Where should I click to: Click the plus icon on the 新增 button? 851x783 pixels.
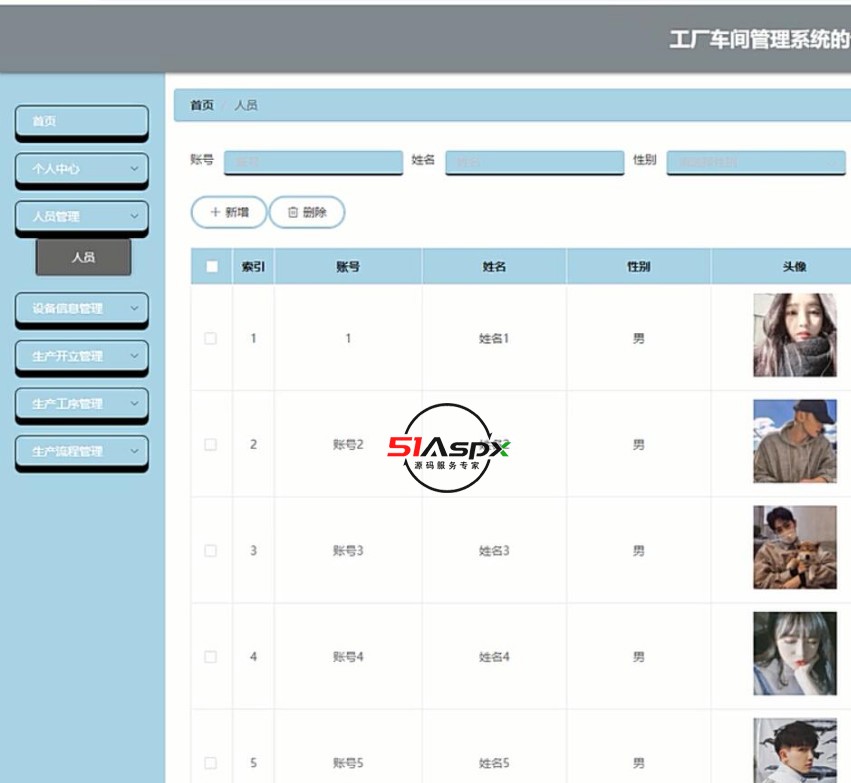point(215,212)
